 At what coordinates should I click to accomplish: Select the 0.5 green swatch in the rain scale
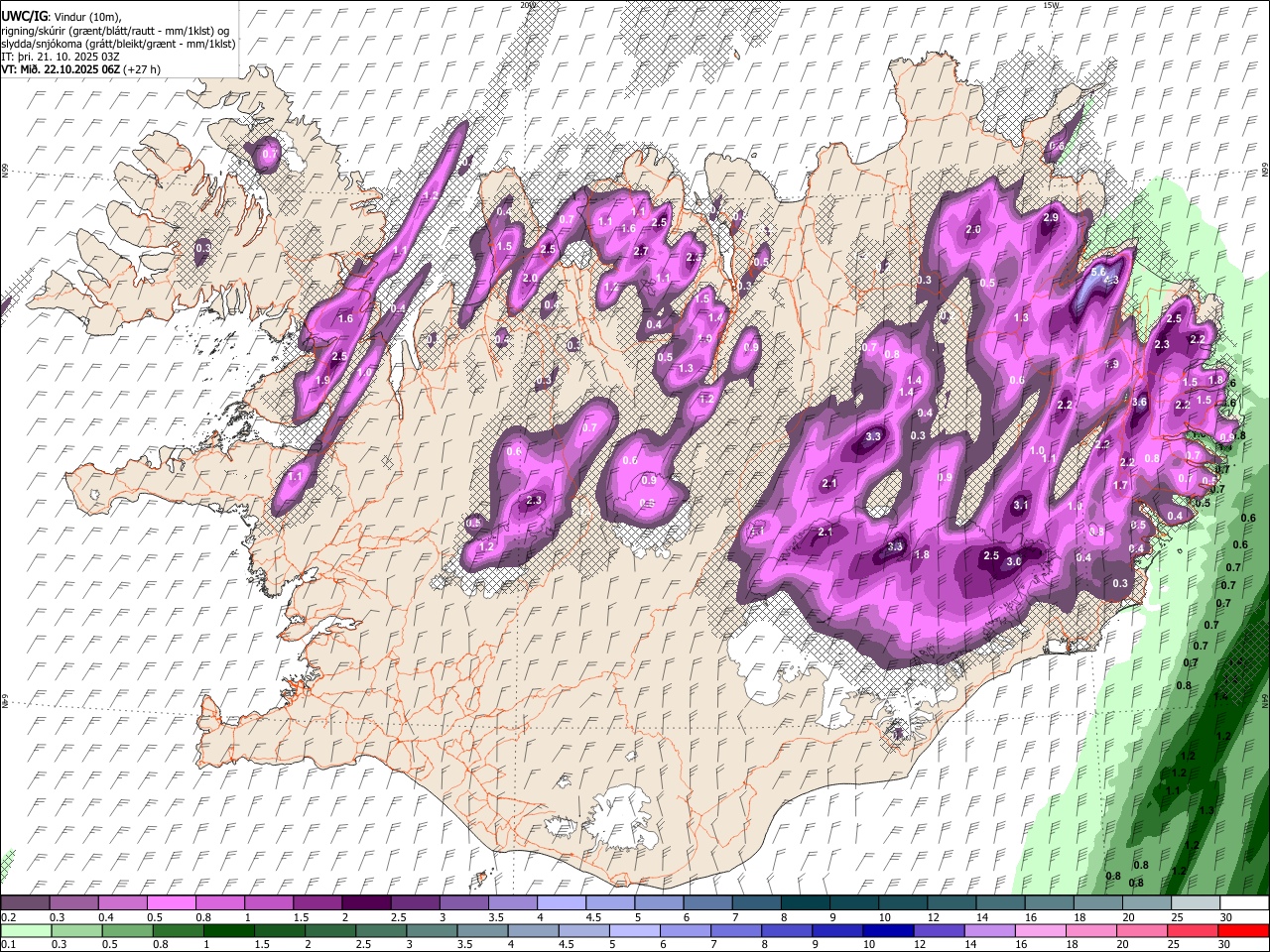[127, 931]
